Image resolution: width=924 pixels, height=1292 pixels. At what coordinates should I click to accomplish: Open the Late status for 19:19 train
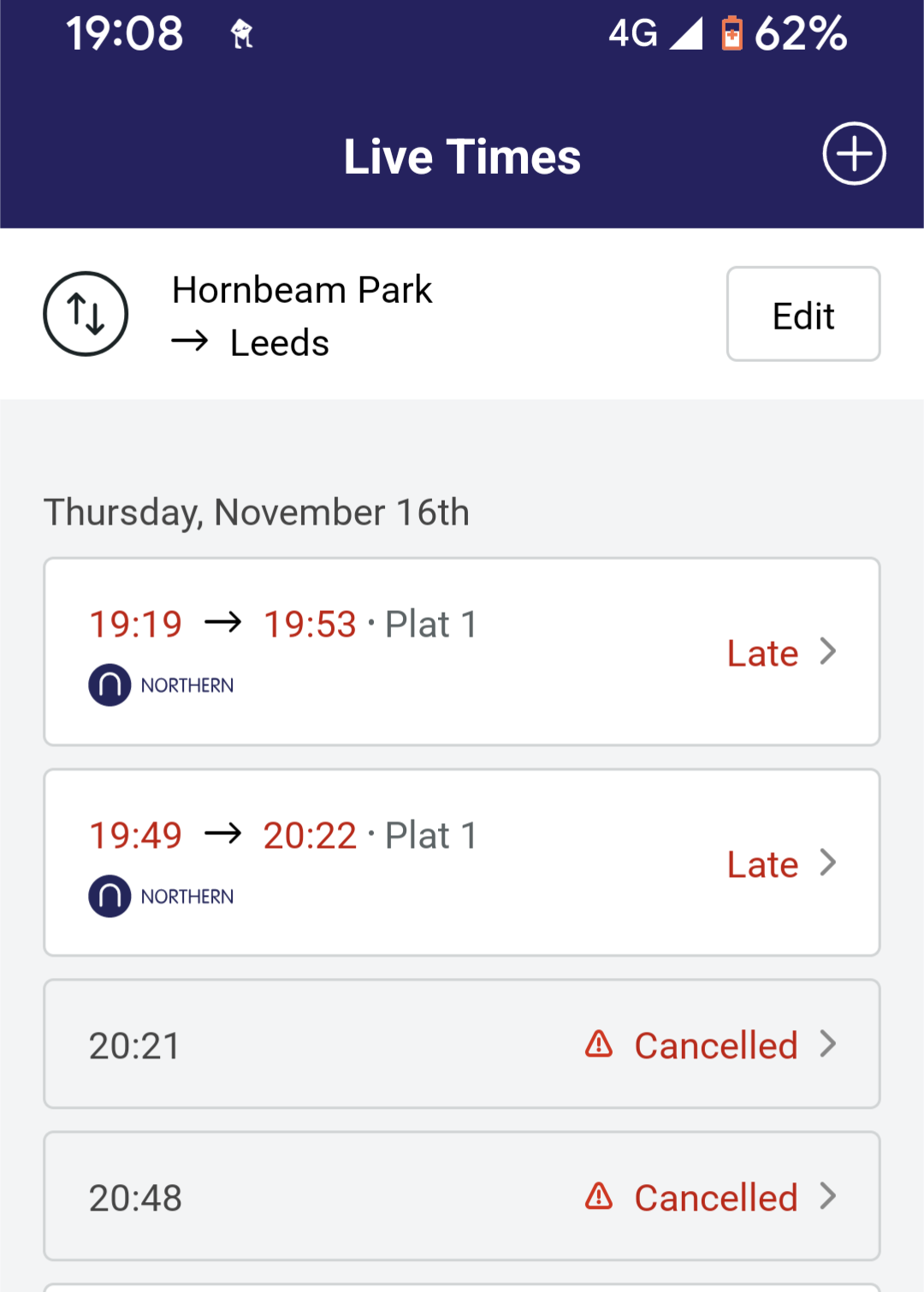(x=762, y=654)
